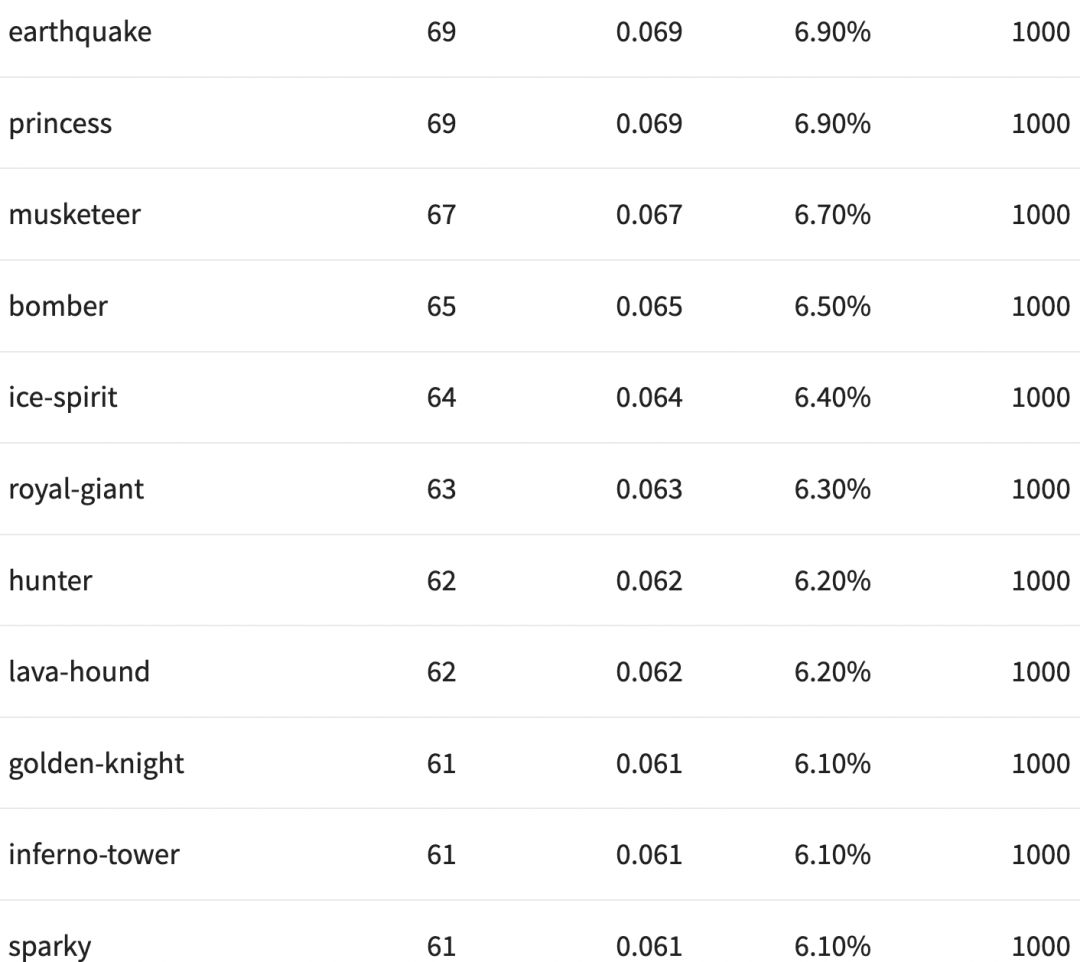
Task: Select the 0.067 value for musketeer
Action: [649, 215]
